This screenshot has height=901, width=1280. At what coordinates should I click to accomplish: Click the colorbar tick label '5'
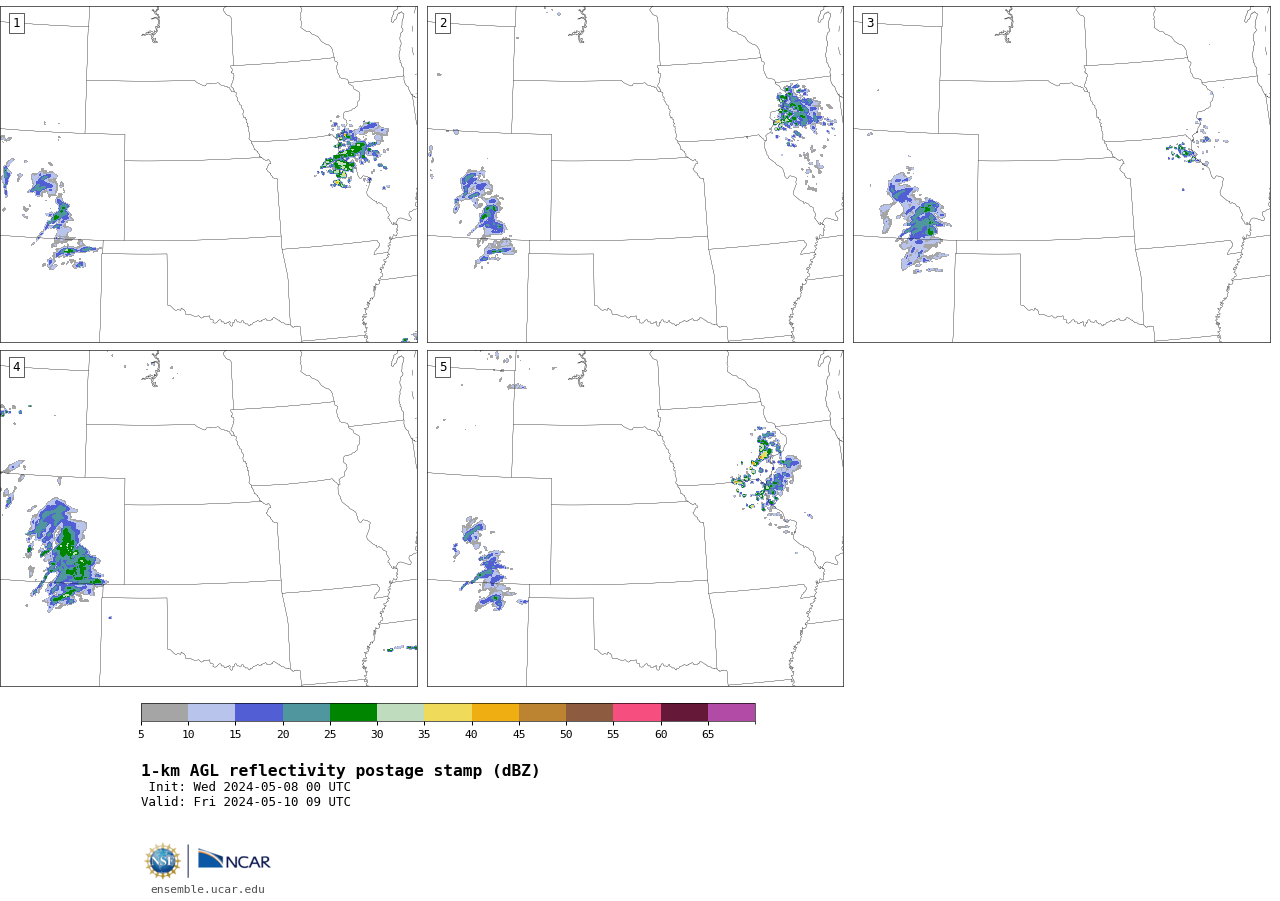(x=141, y=735)
